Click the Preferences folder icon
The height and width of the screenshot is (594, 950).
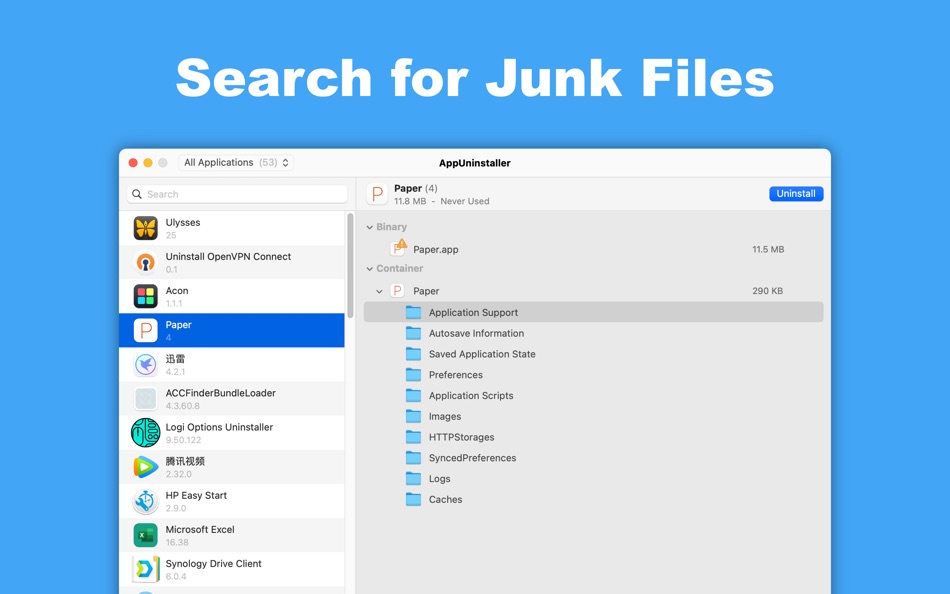click(x=413, y=375)
